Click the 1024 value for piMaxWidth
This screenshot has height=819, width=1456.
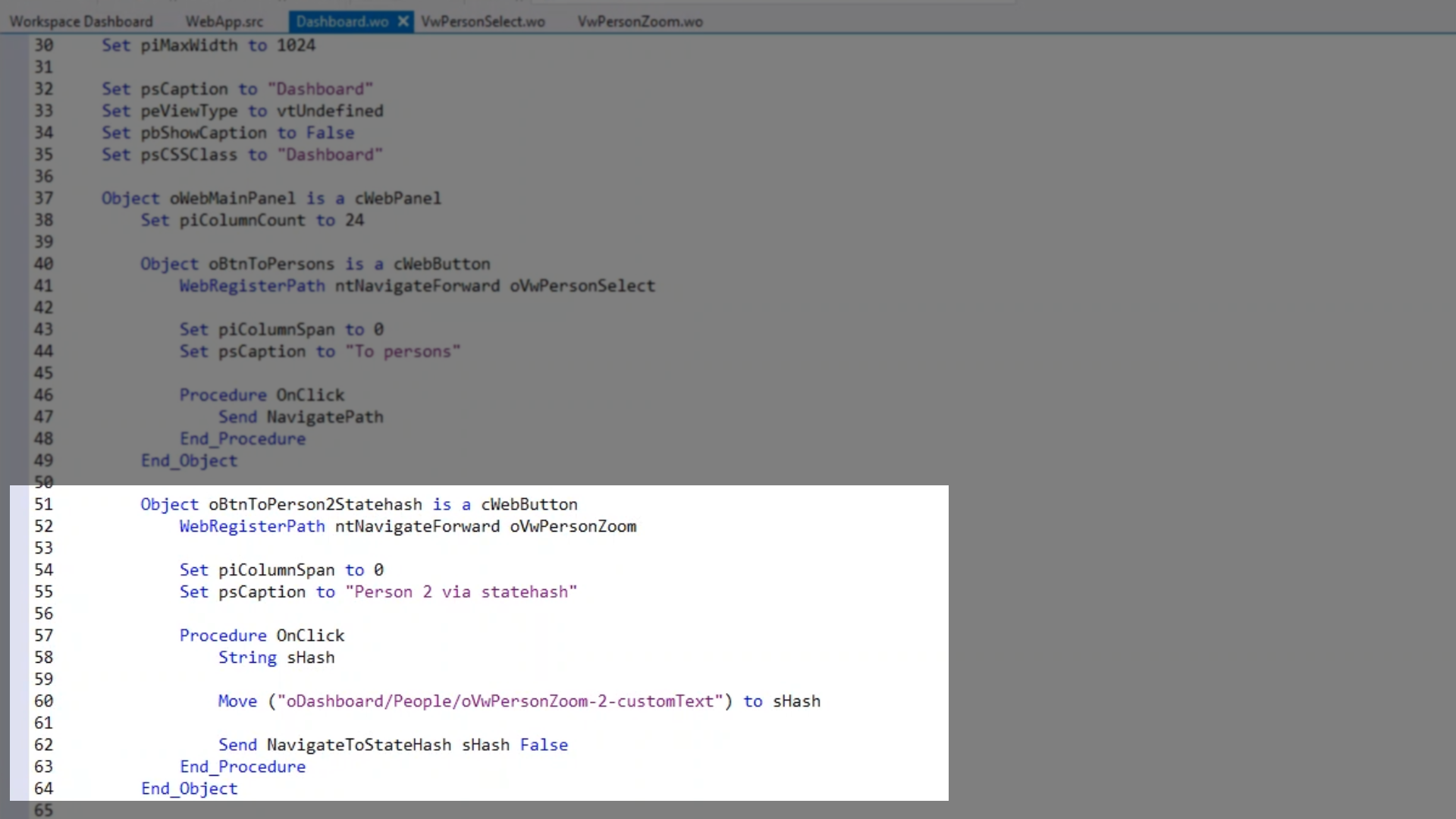pyautogui.click(x=296, y=45)
